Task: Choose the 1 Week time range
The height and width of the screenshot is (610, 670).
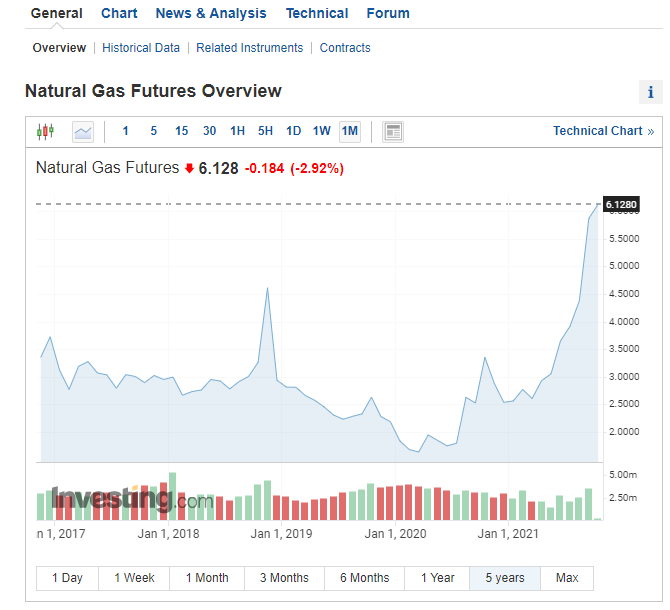Action: click(x=134, y=578)
